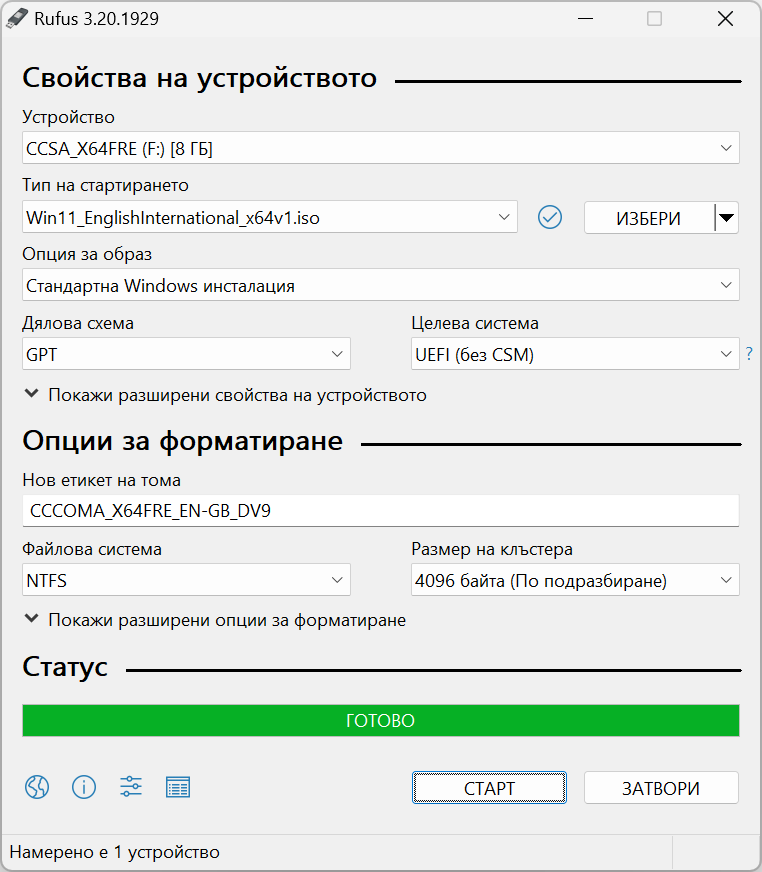The width and height of the screenshot is (762, 872).
Task: Click the Rufus USB drive title icon
Action: 17,18
